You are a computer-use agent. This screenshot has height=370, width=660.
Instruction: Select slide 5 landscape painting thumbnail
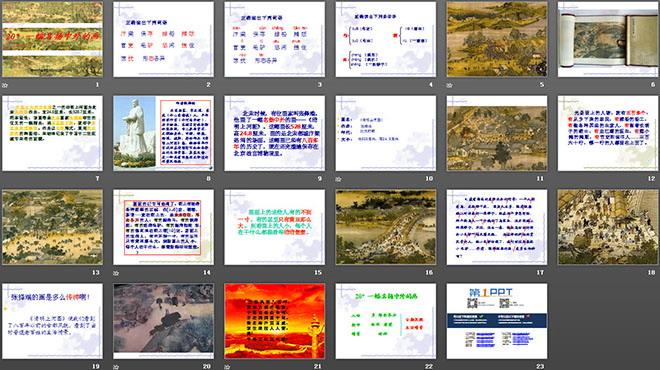coord(497,39)
